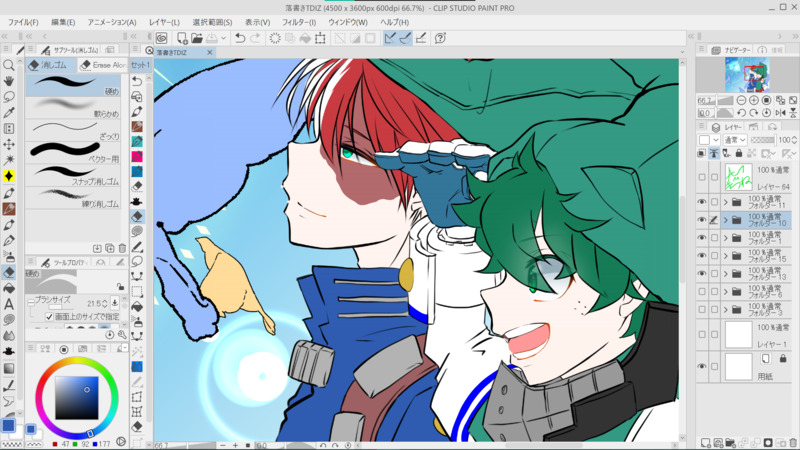This screenshot has width=800, height=450.
Task: Open レイヤー(L) menu
Action: [x=164, y=22]
